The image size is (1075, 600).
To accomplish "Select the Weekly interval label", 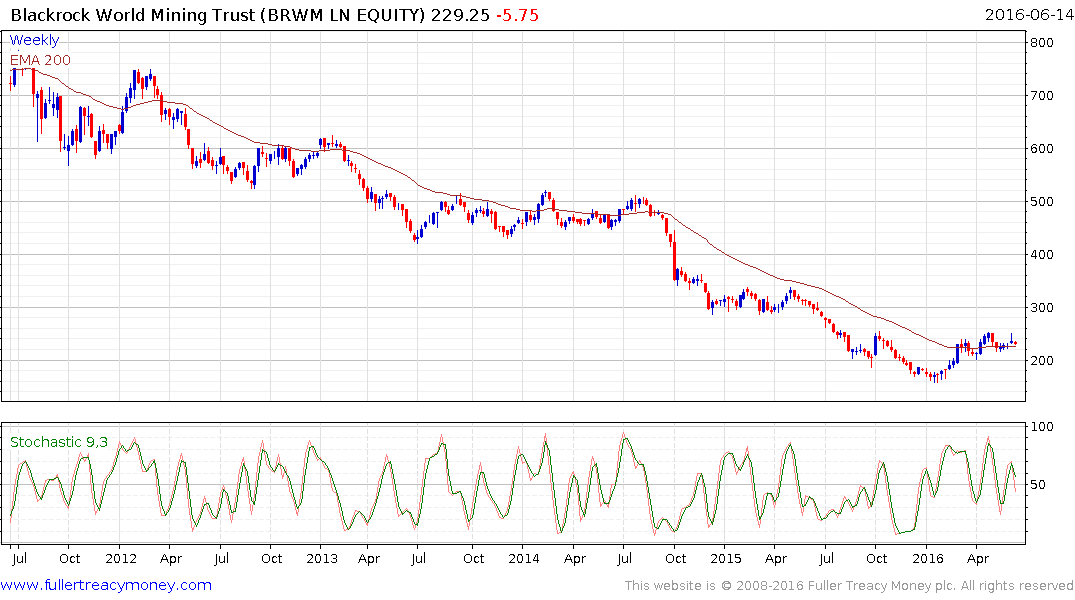I will click(x=34, y=40).
